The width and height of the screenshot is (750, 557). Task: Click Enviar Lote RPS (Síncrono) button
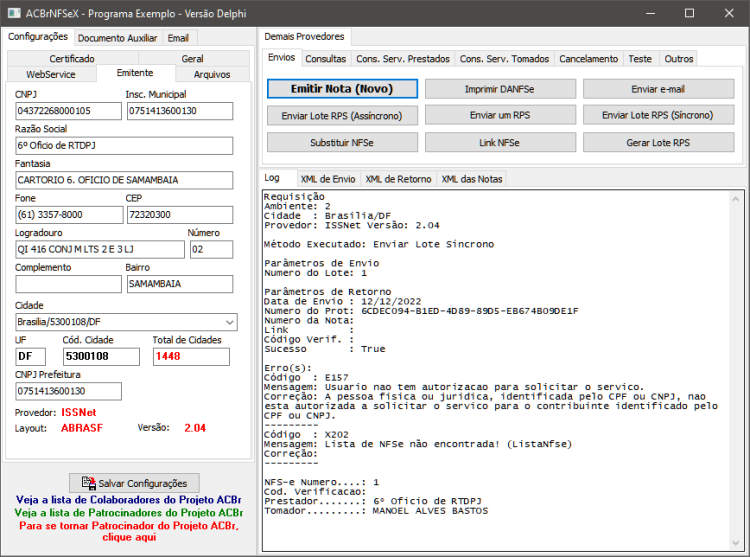point(658,115)
